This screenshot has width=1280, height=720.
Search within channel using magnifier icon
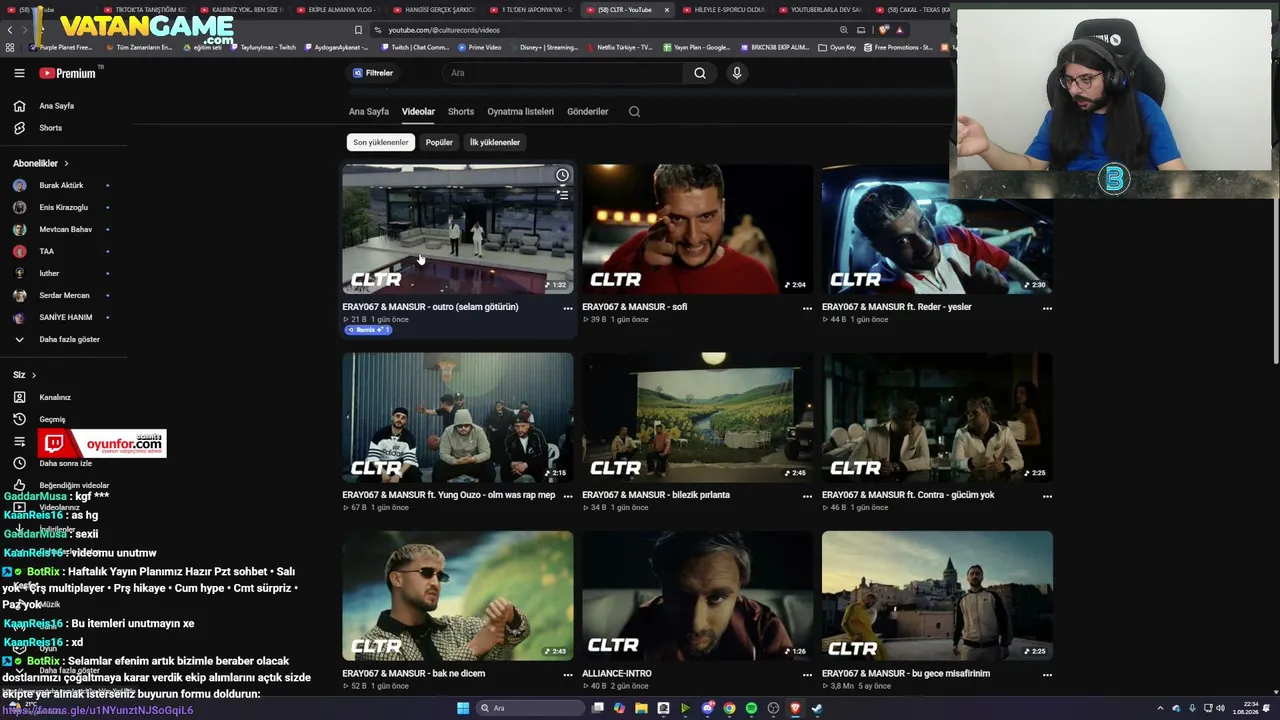[634, 112]
